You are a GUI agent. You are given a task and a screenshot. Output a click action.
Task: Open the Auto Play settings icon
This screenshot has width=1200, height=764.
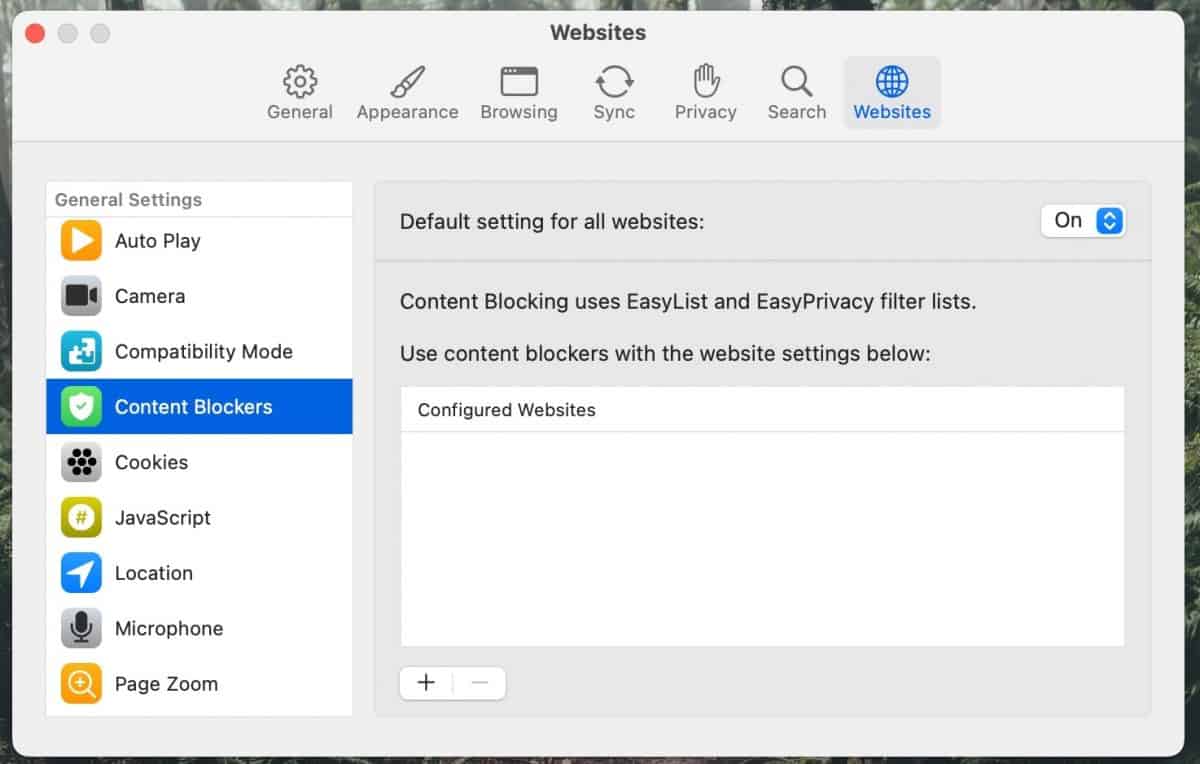click(80, 240)
